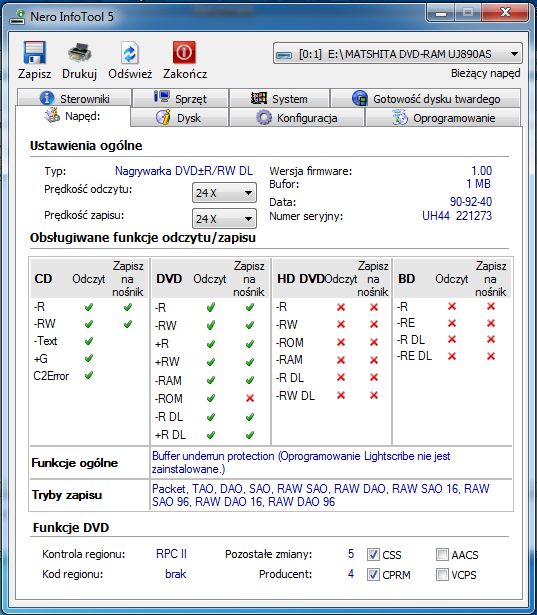Click the serial number 'UH44 221273'
Viewport: 537px width, 615px height.
coord(457,216)
